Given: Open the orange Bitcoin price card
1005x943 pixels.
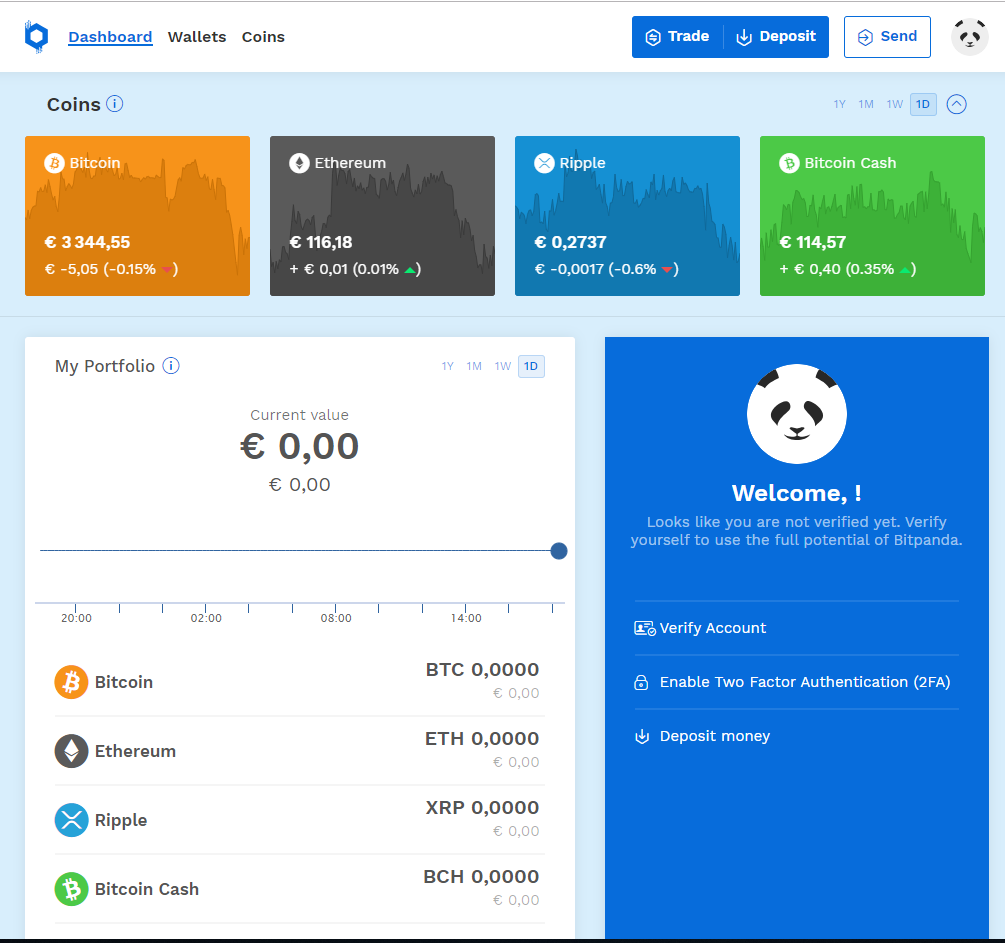Looking at the screenshot, I should [x=137, y=215].
